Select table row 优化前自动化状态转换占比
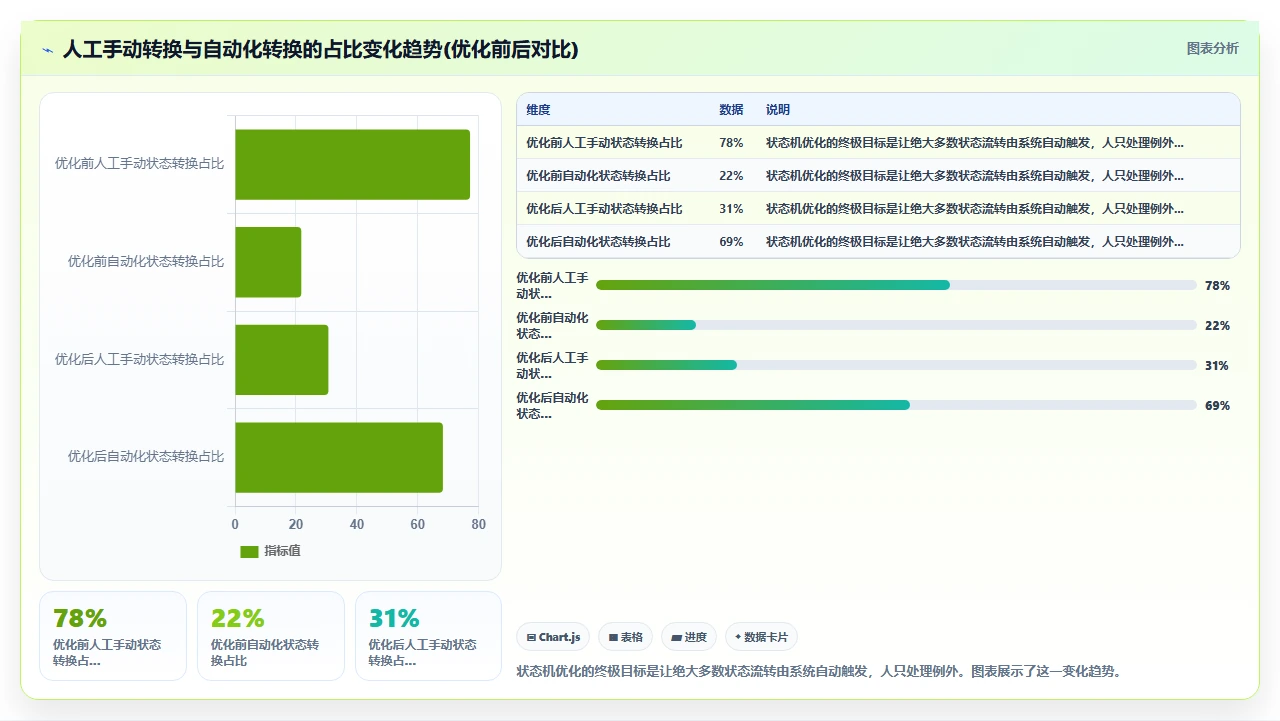Viewport: 1280px width, 721px height. coord(878,176)
